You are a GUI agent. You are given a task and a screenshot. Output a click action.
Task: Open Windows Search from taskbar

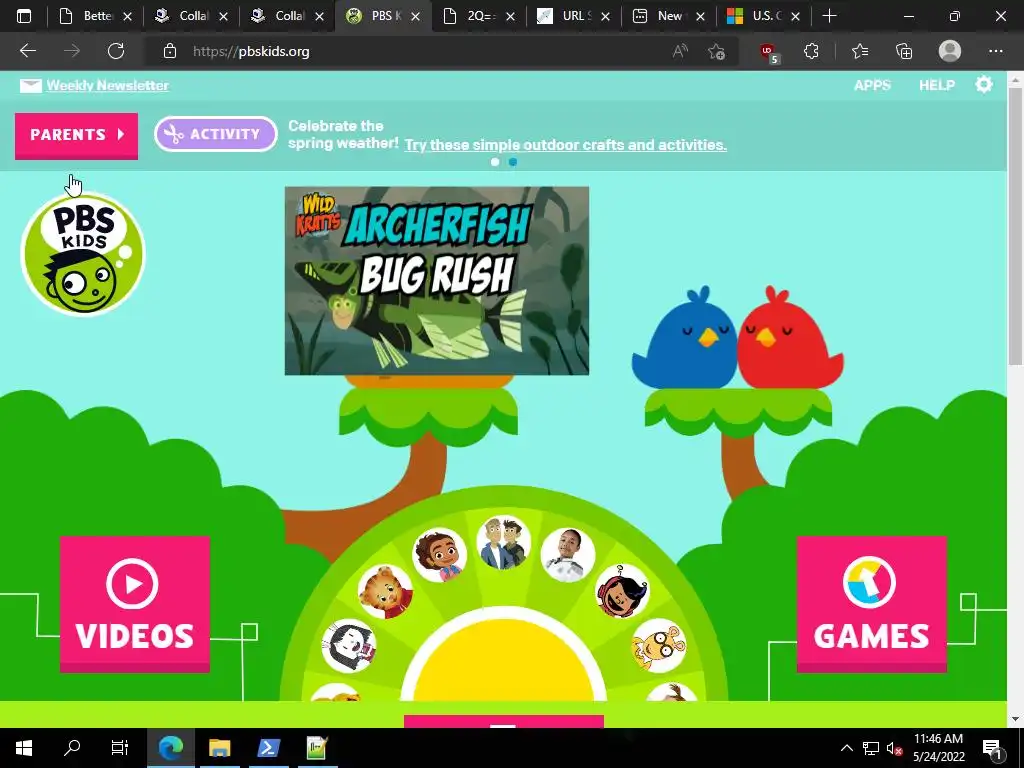[72, 748]
